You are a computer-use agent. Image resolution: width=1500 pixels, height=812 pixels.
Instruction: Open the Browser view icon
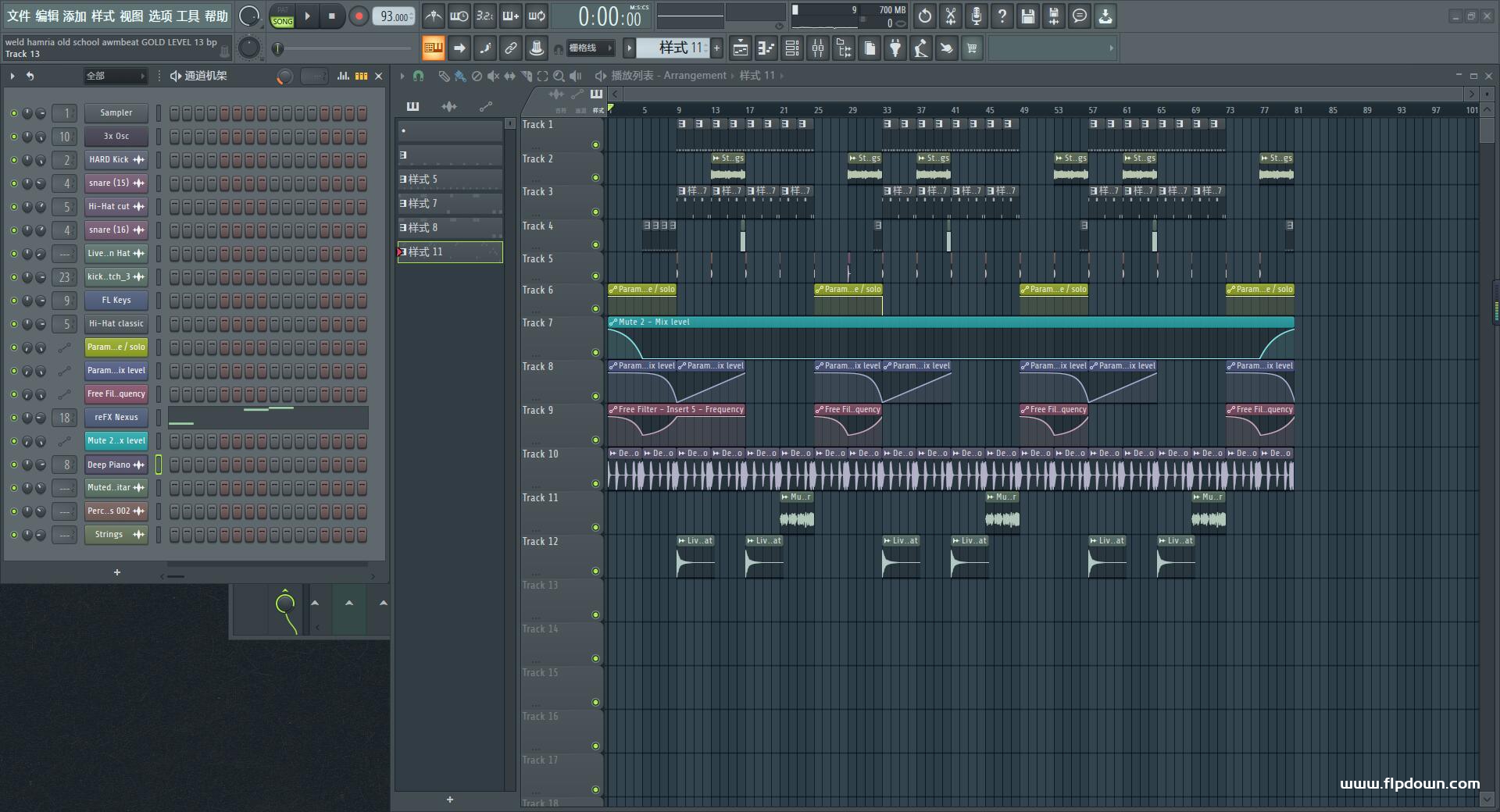tap(844, 48)
